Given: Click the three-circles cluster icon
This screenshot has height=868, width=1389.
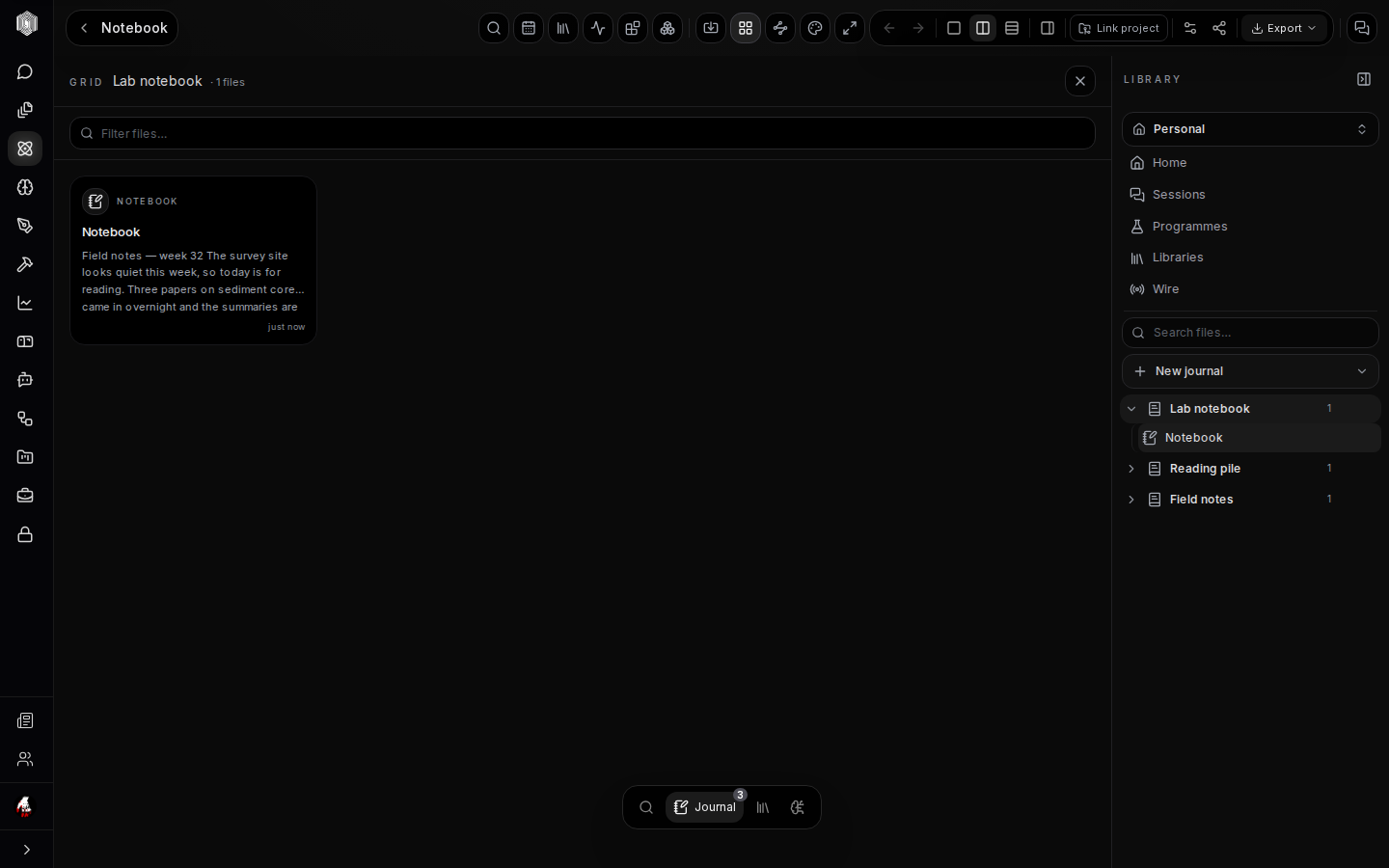Looking at the screenshot, I should [667, 28].
